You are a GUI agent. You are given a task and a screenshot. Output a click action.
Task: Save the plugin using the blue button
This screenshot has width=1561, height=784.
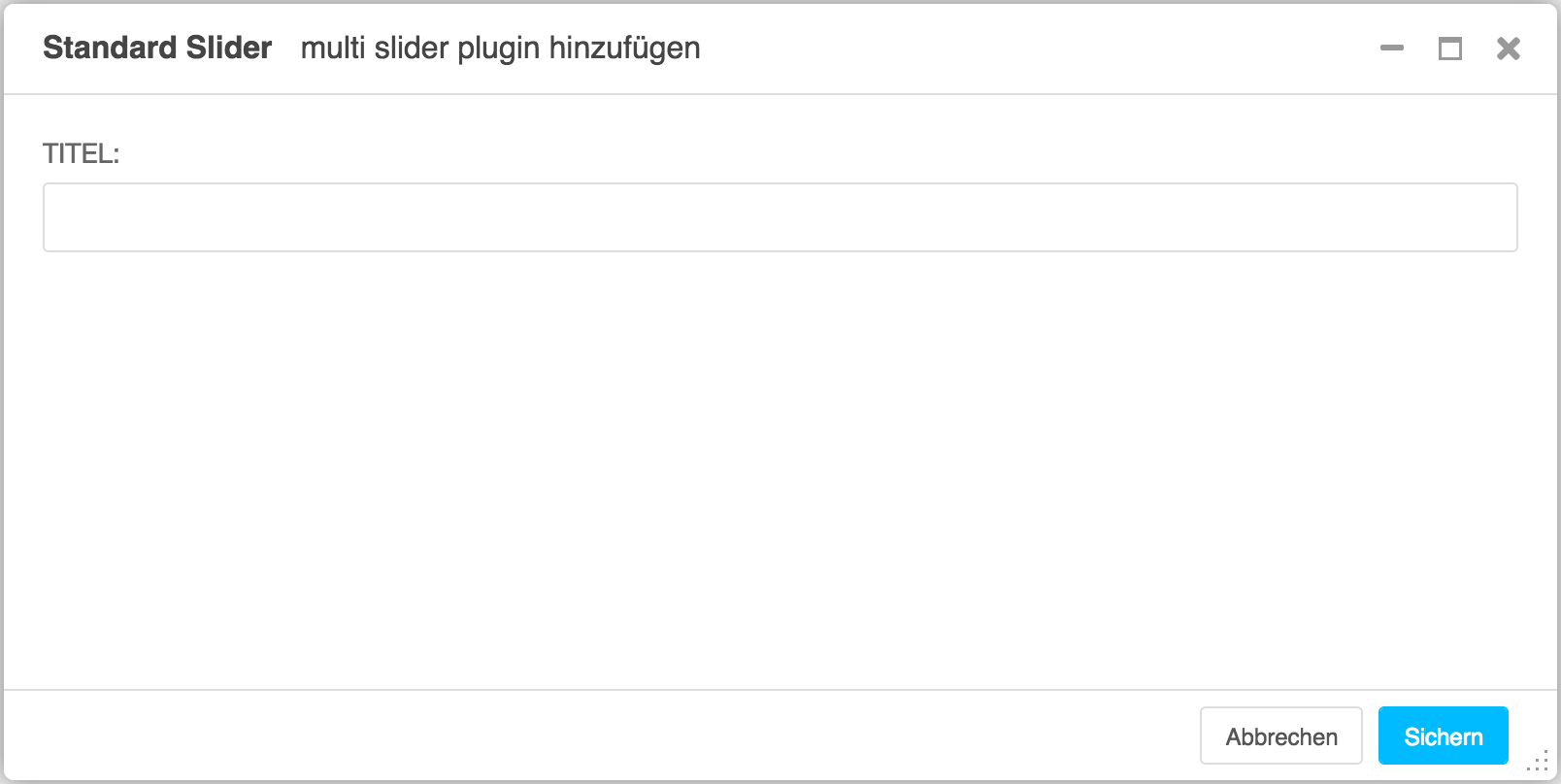tap(1443, 736)
